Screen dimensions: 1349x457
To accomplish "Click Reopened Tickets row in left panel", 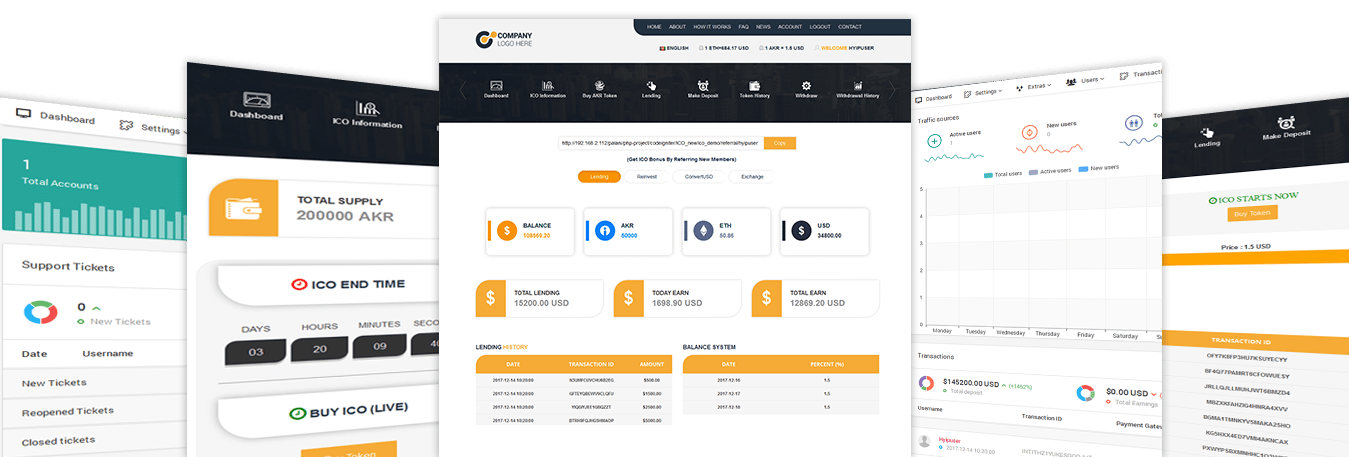I will click(94, 411).
